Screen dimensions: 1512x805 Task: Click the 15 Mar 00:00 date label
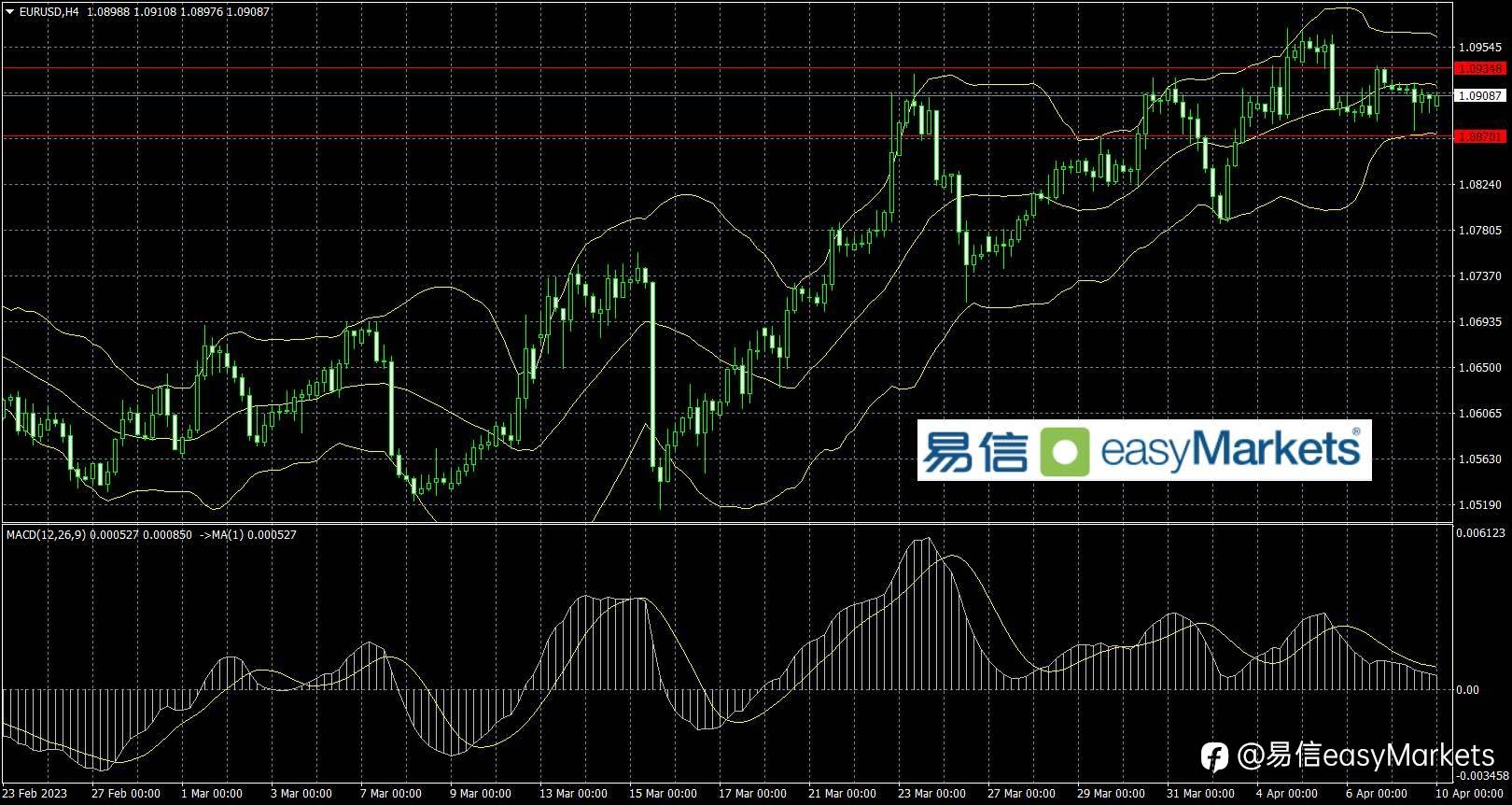[x=663, y=794]
